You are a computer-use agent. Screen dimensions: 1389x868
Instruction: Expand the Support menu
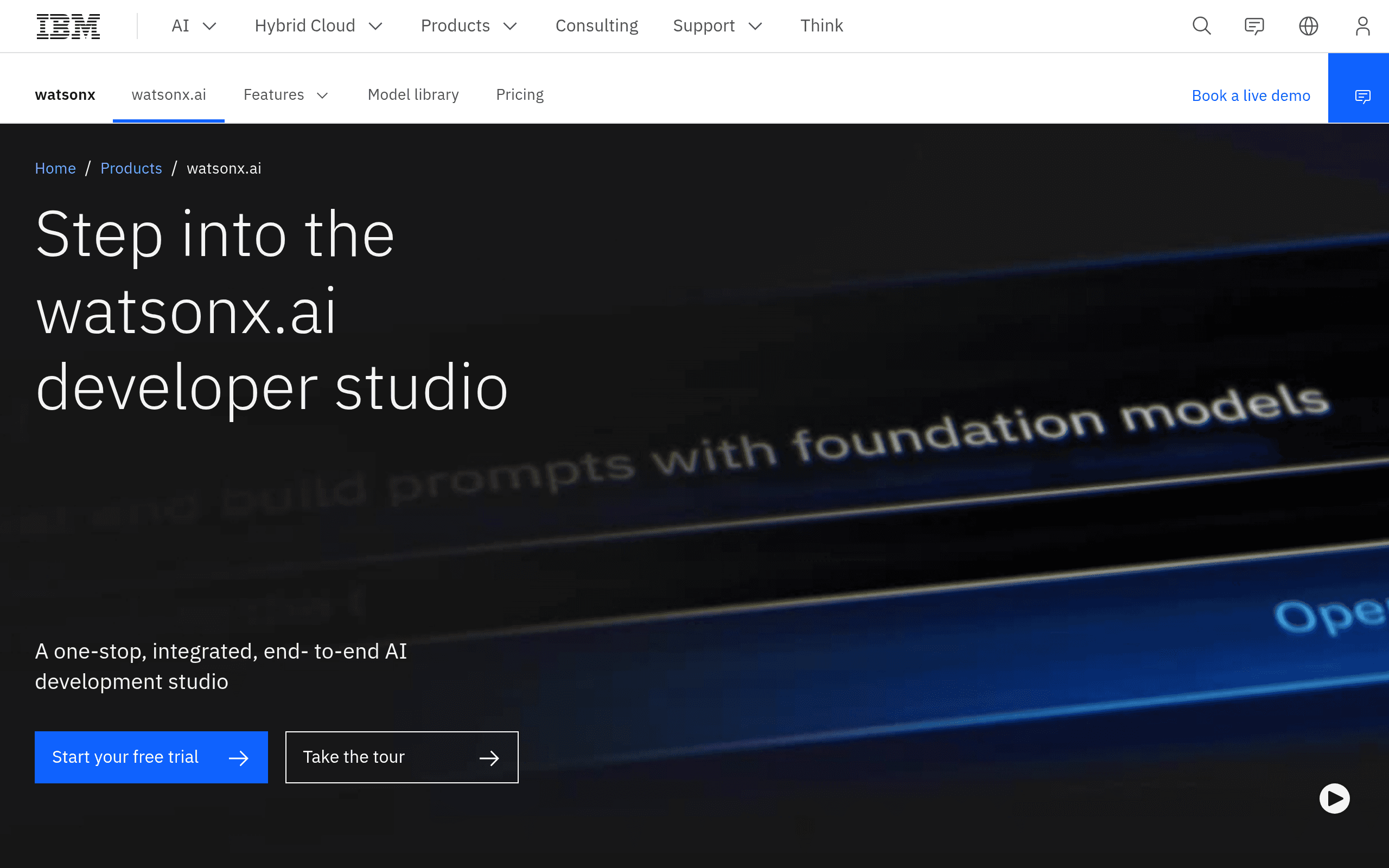[x=717, y=26]
